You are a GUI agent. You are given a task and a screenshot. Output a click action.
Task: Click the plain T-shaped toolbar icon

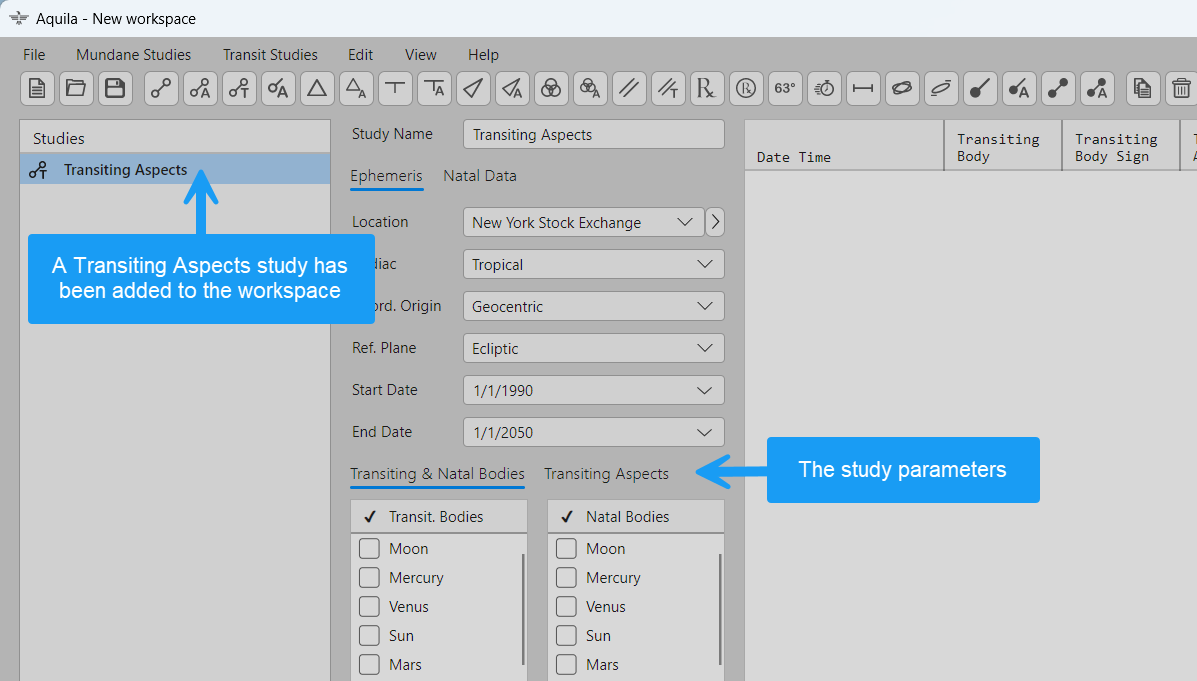(x=395, y=89)
